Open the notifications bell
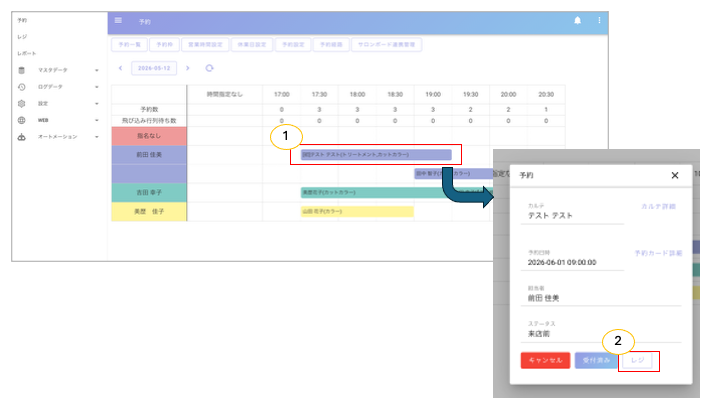This screenshot has width=720, height=405. (x=578, y=21)
